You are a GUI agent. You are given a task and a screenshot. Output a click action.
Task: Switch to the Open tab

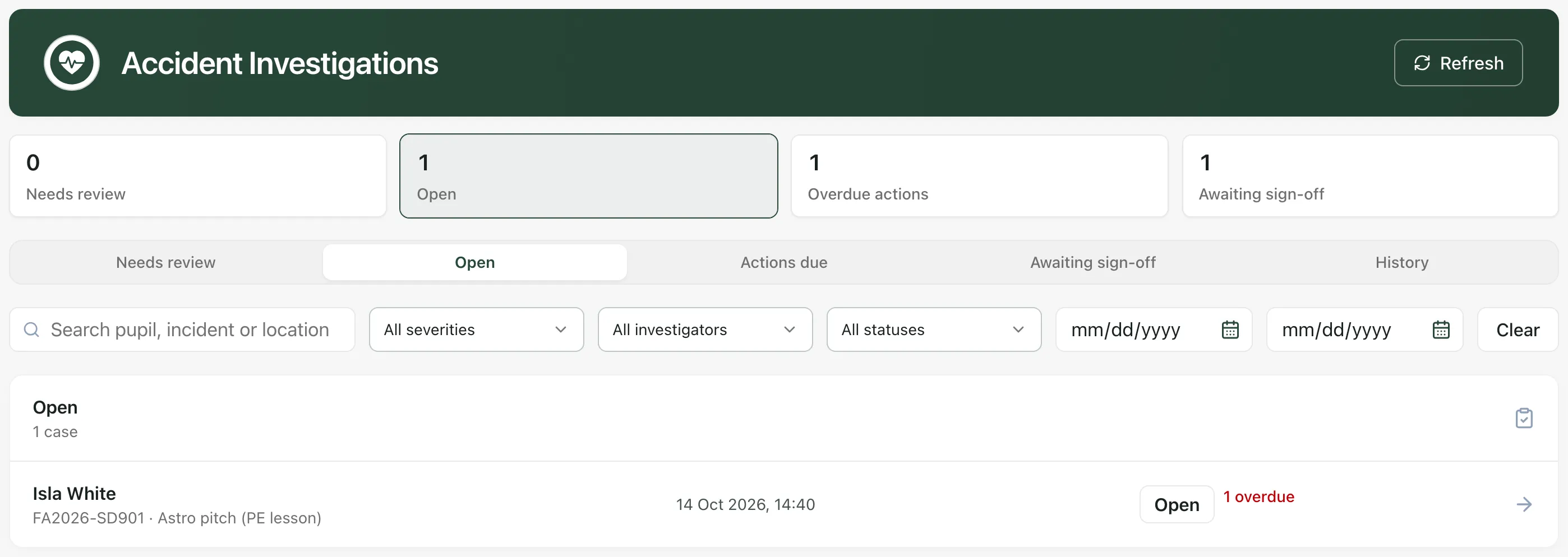click(475, 262)
